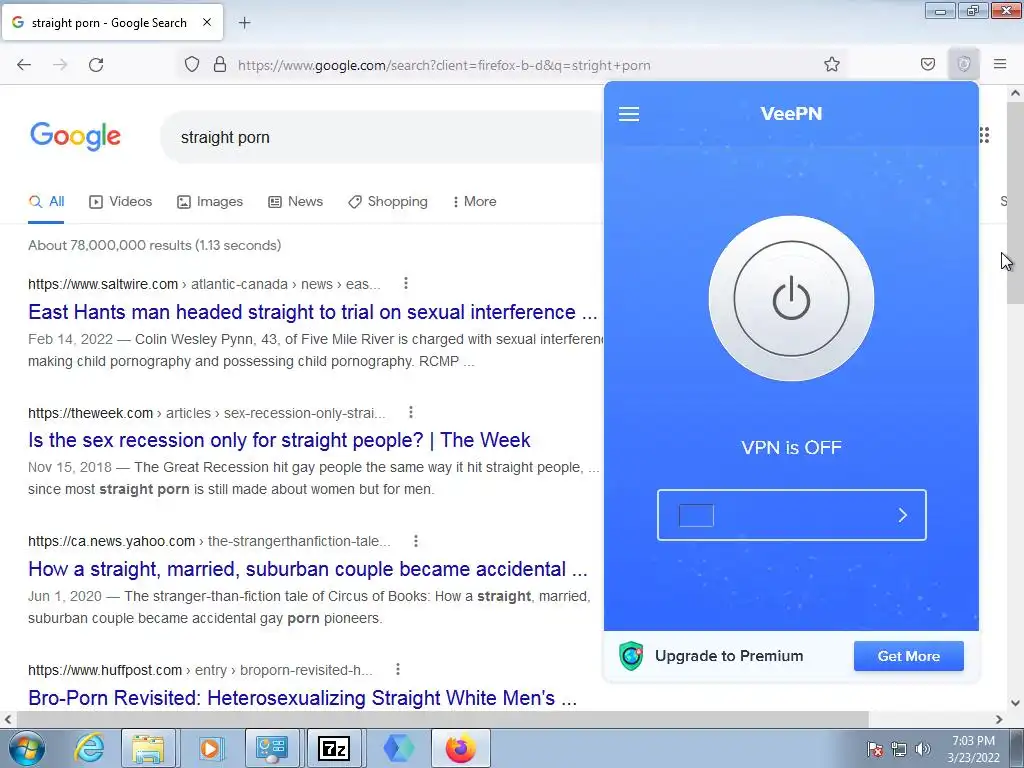Screen dimensions: 1024x768
Task: Reload the current page
Action: click(96, 65)
